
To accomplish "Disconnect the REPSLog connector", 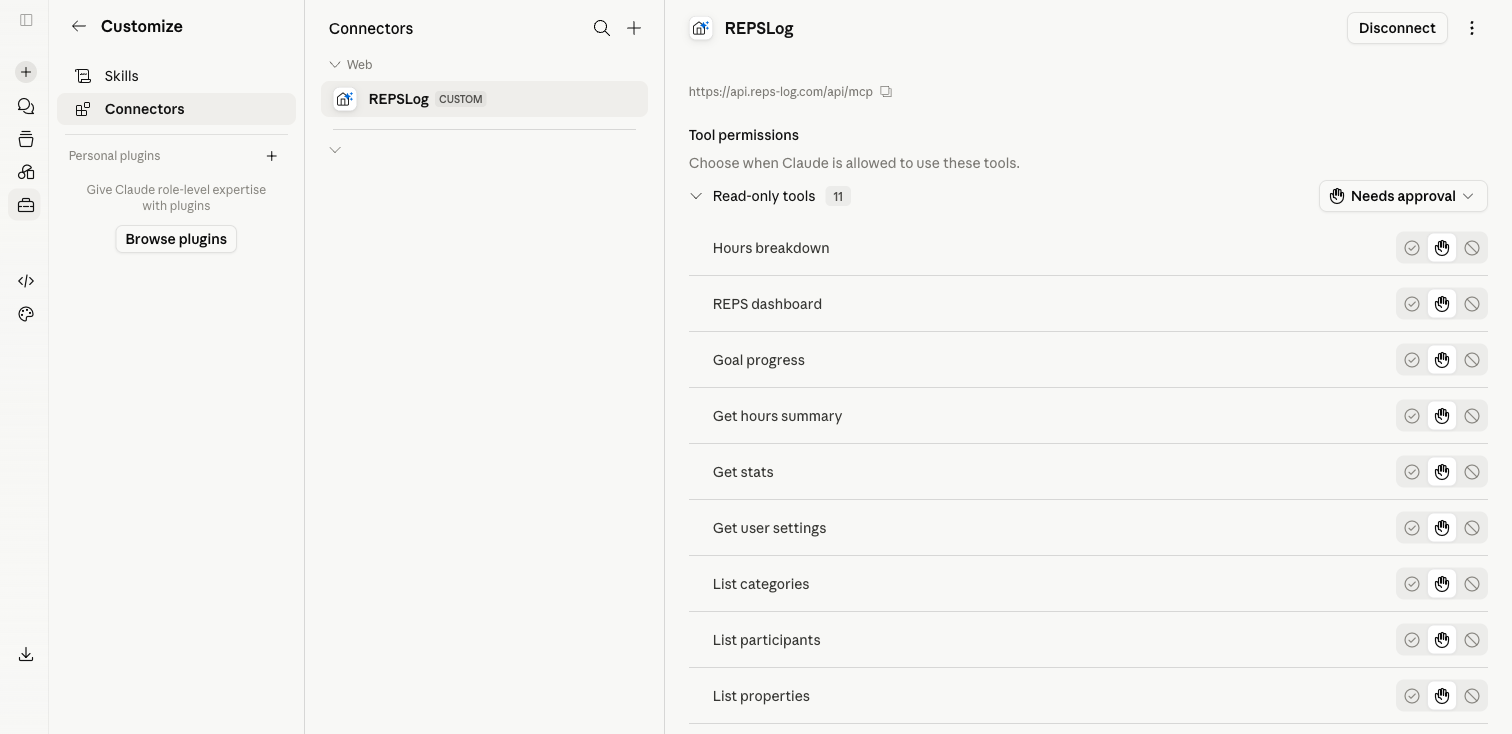I will pos(1397,28).
